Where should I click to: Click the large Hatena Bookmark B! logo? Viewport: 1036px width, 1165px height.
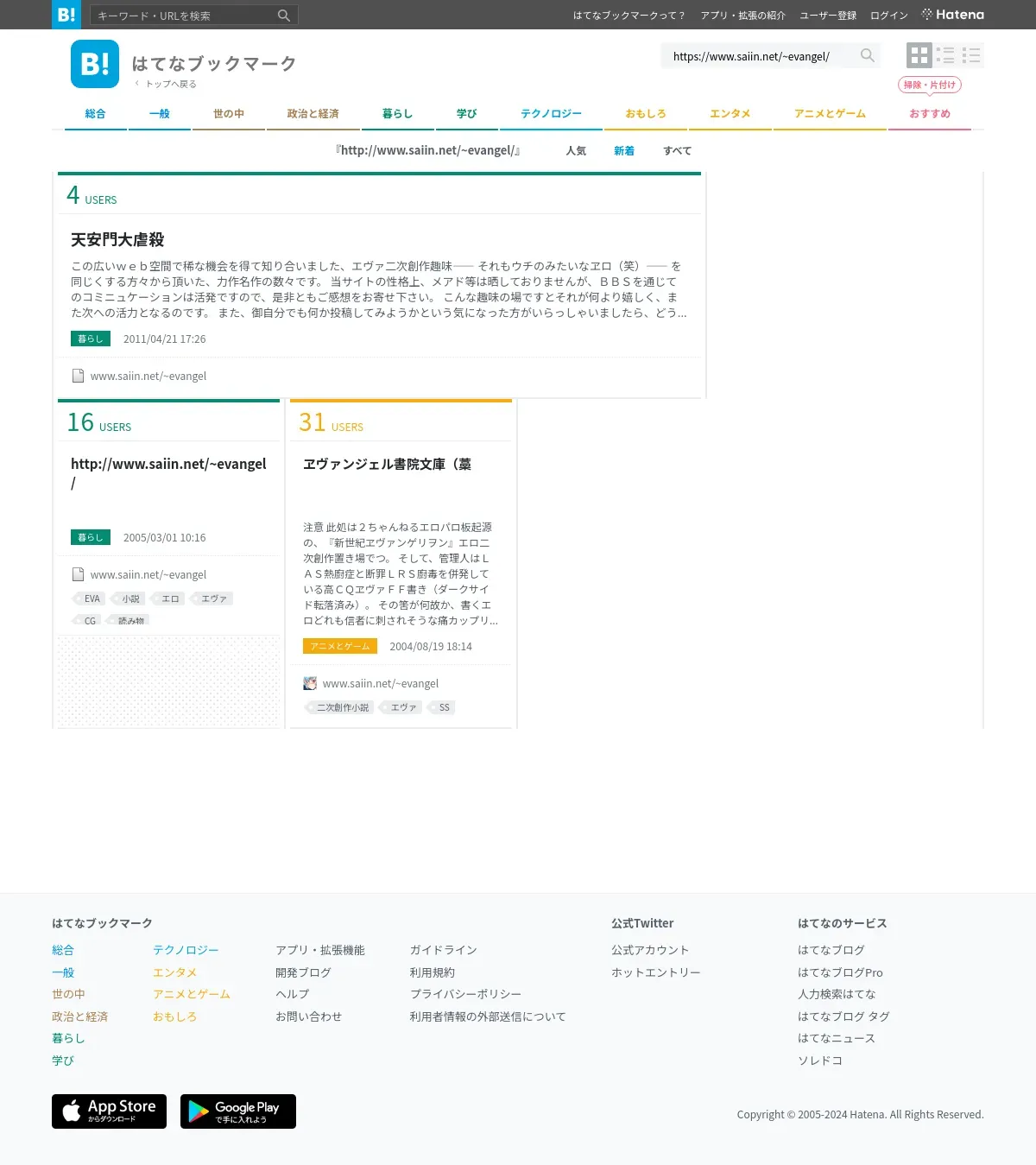[95, 64]
